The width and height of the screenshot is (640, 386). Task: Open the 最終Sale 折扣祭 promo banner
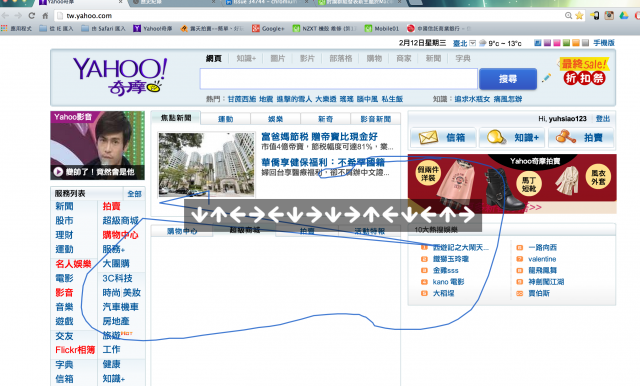tap(584, 71)
